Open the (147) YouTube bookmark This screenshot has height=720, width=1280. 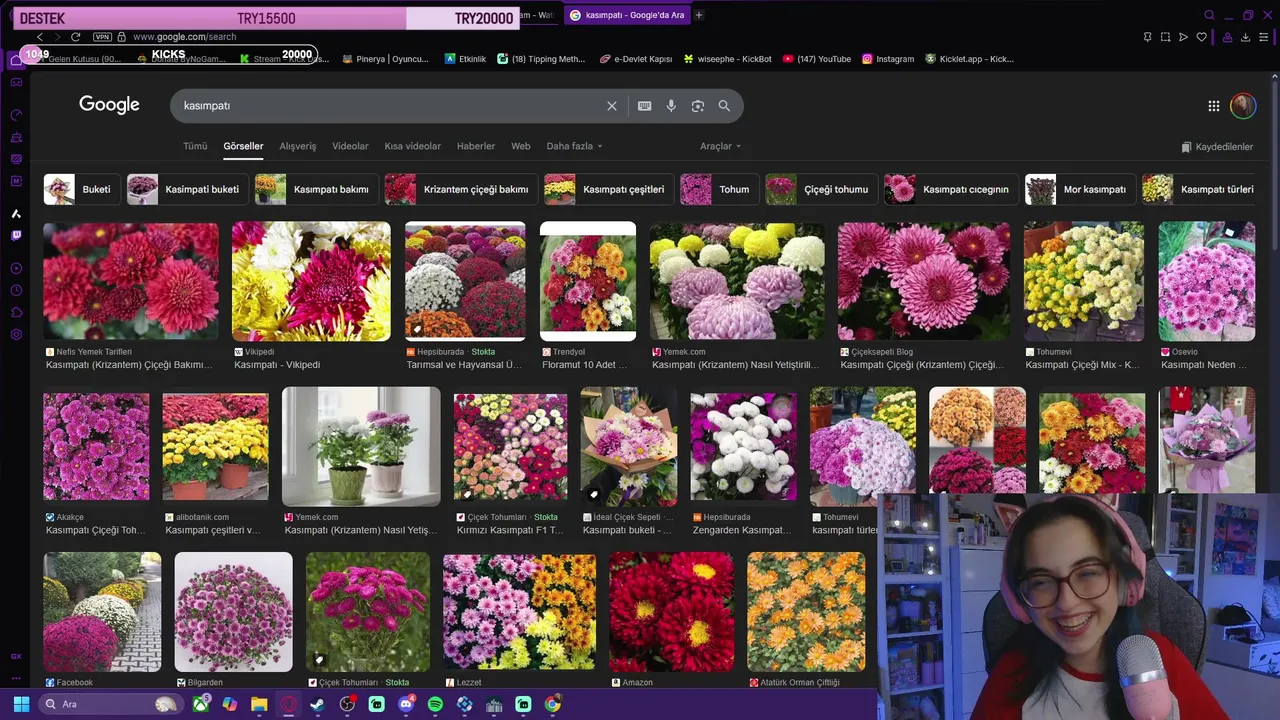pos(818,59)
